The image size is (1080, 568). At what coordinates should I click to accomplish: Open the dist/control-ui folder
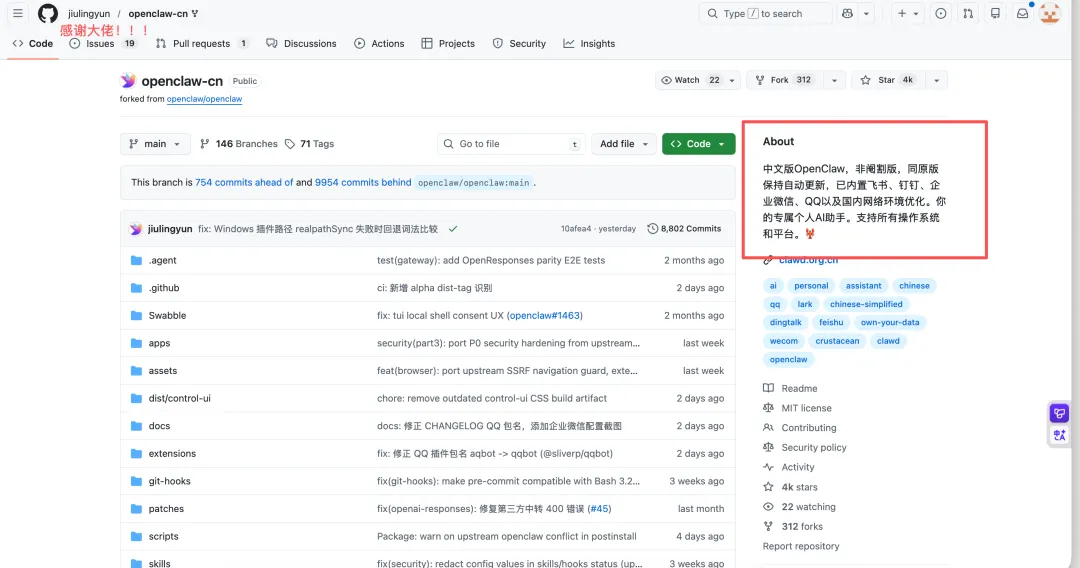point(180,398)
